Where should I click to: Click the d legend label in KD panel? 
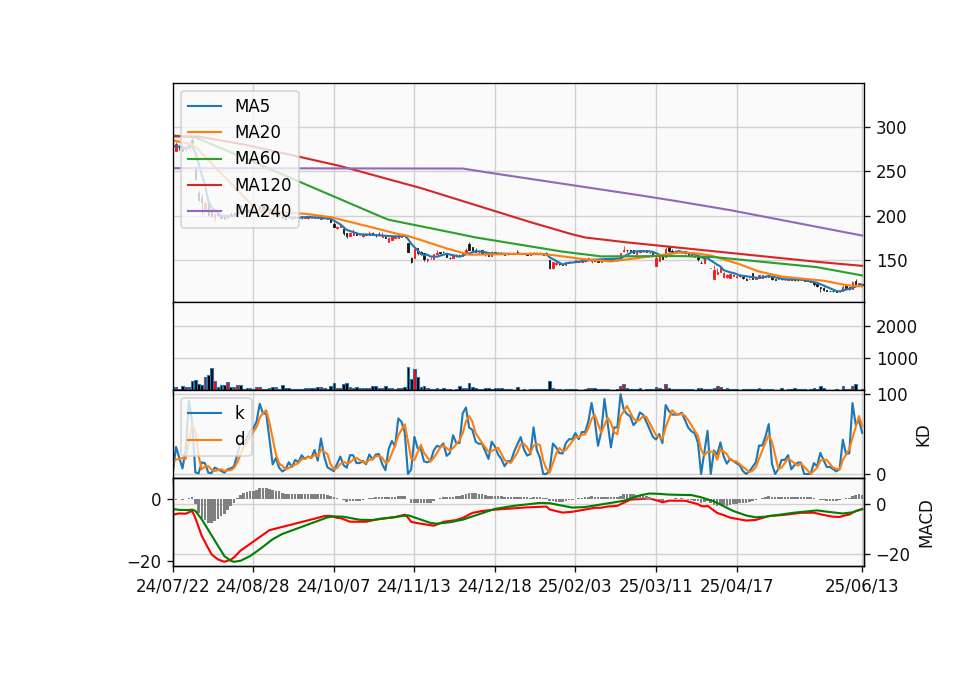pos(240,438)
